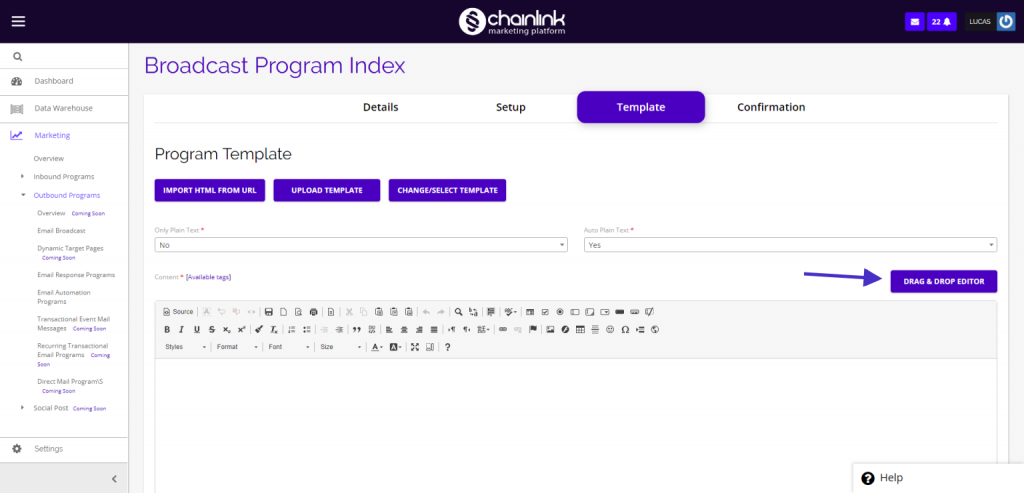This screenshot has height=493, width=1024.
Task: Click Import HTML From URL button
Action: 210,190
